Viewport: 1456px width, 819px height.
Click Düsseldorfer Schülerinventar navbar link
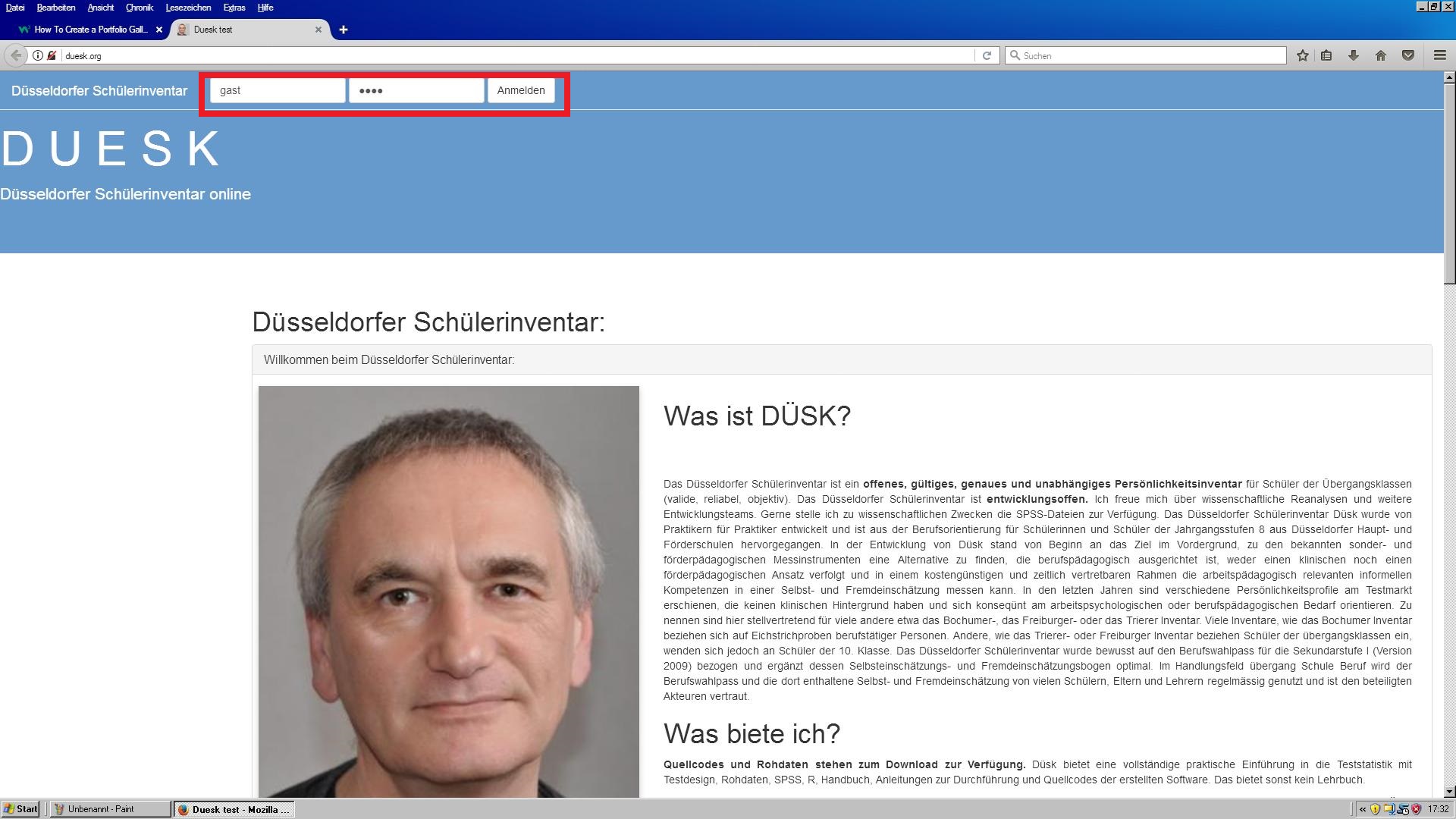(x=99, y=91)
